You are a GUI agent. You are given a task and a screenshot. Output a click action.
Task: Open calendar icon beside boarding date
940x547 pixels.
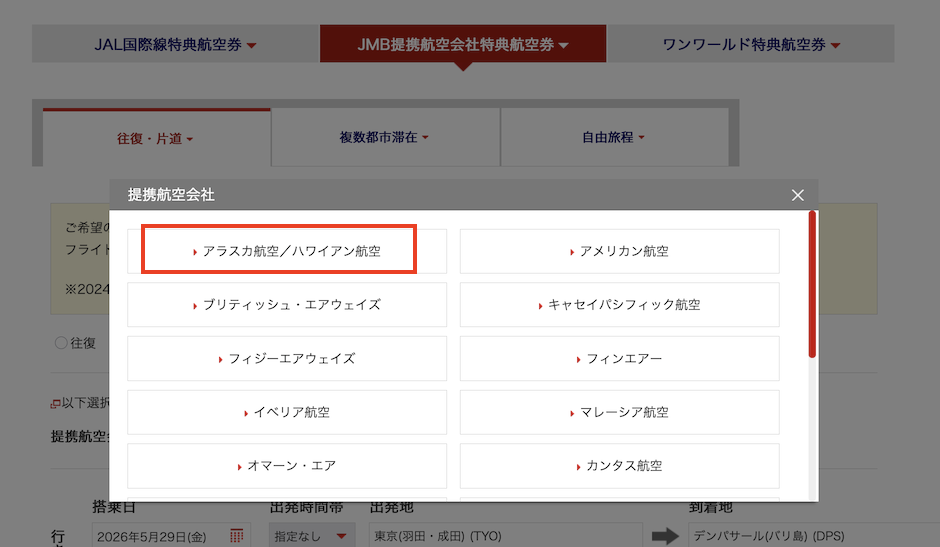pos(237,536)
